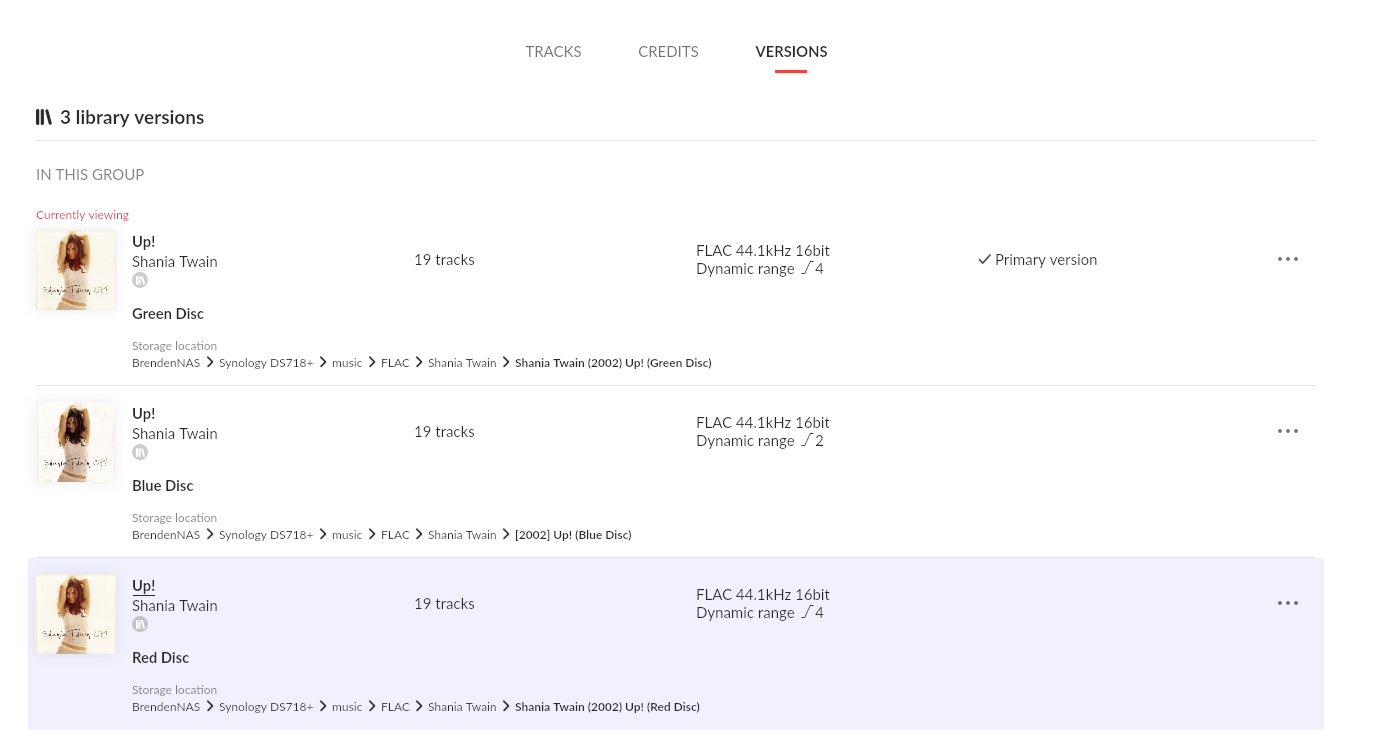1374x755 pixels.
Task: Select the VERSIONS tab
Action: (791, 52)
